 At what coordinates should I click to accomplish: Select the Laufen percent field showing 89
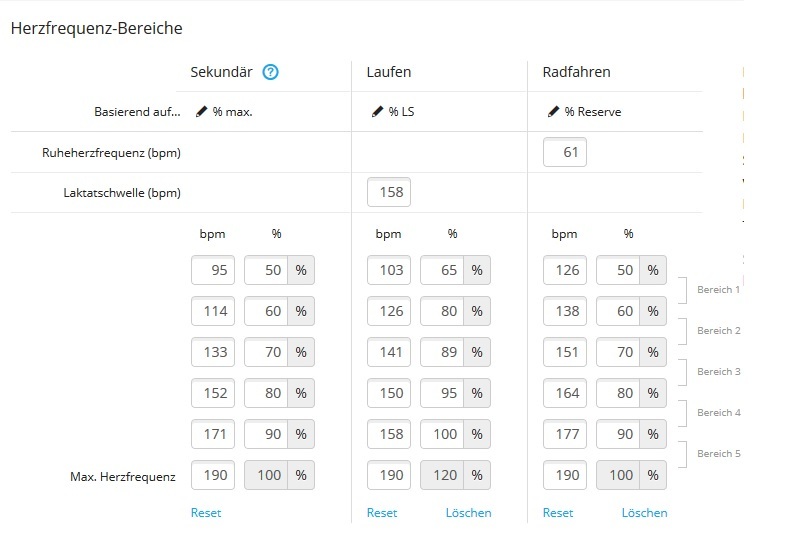(442, 352)
